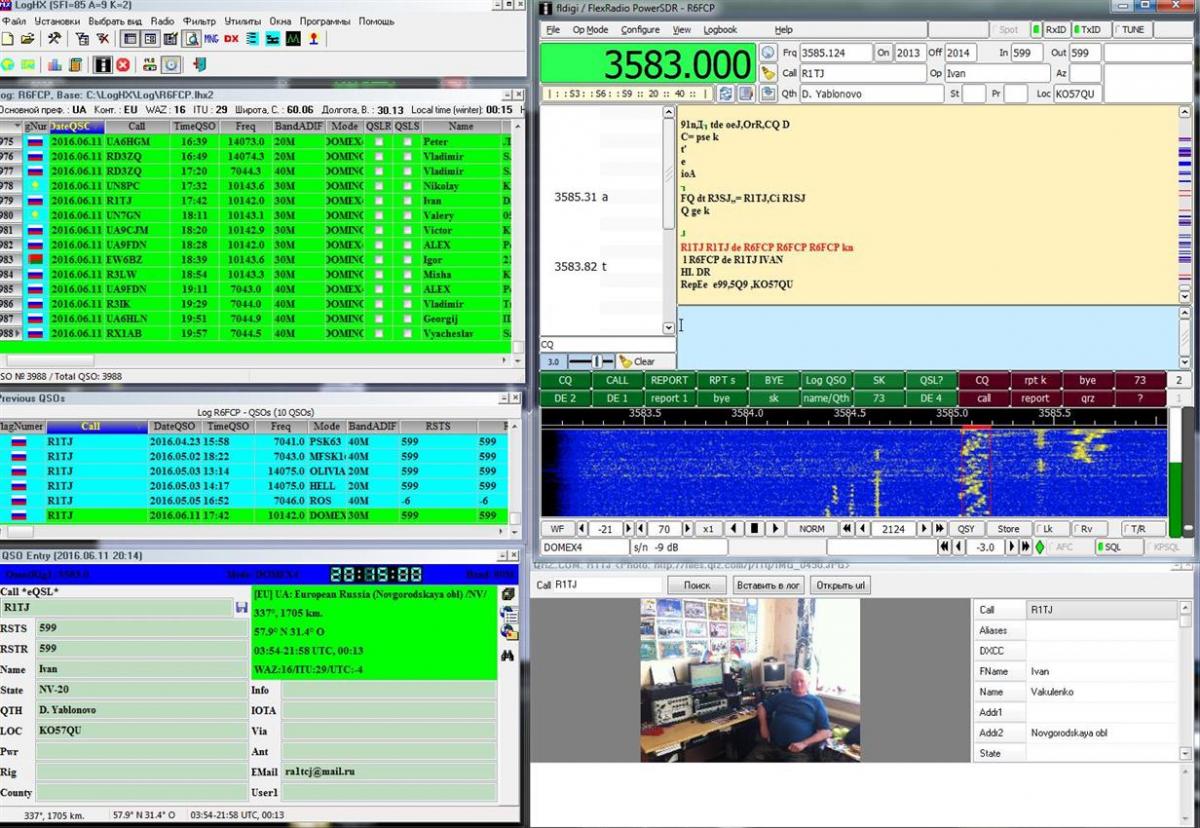The height and width of the screenshot is (828, 1200).
Task: Click the exit door icon in LogHX toolbar
Action: pos(199,65)
